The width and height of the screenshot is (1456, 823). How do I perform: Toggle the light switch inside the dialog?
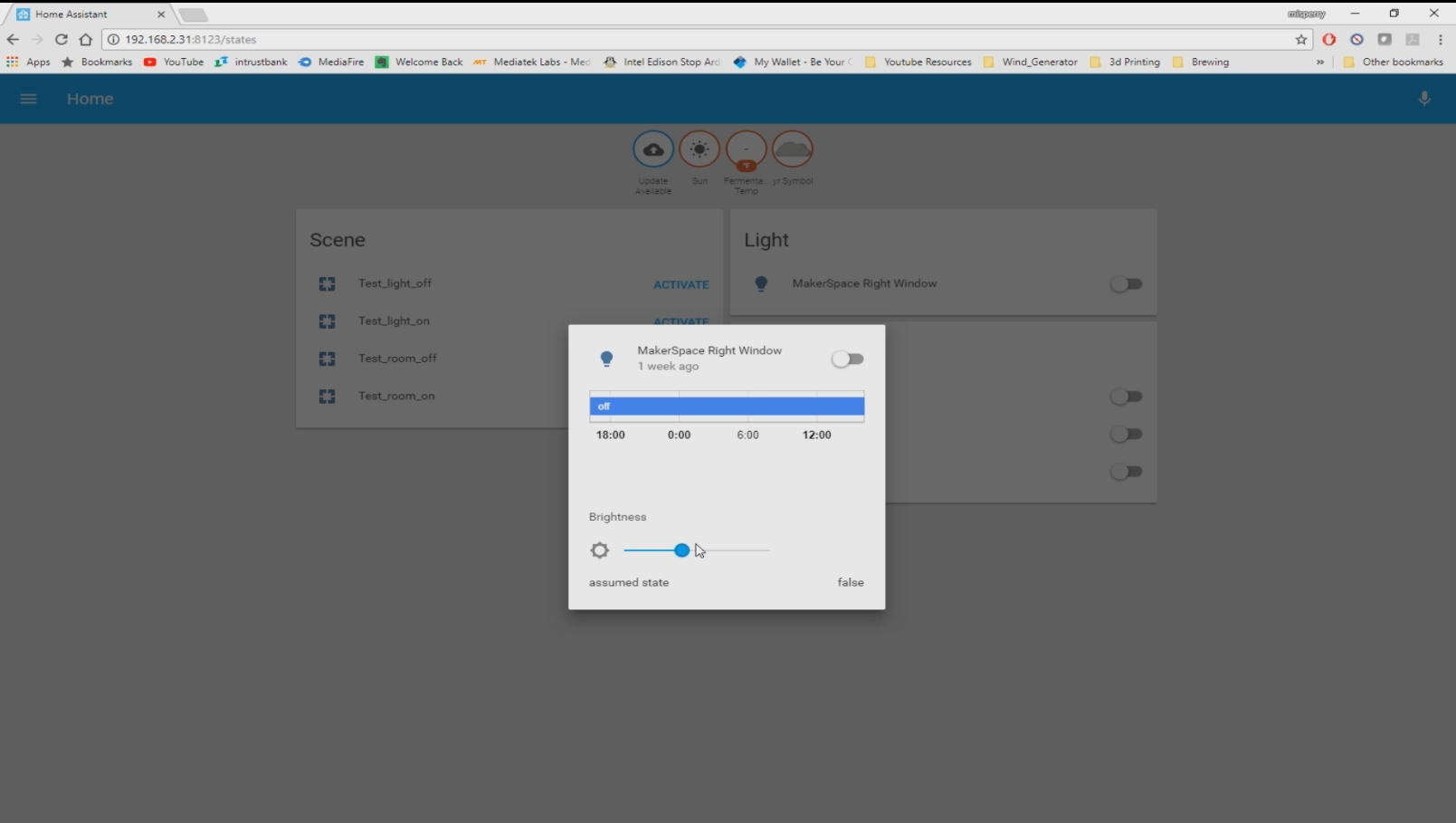pos(847,359)
